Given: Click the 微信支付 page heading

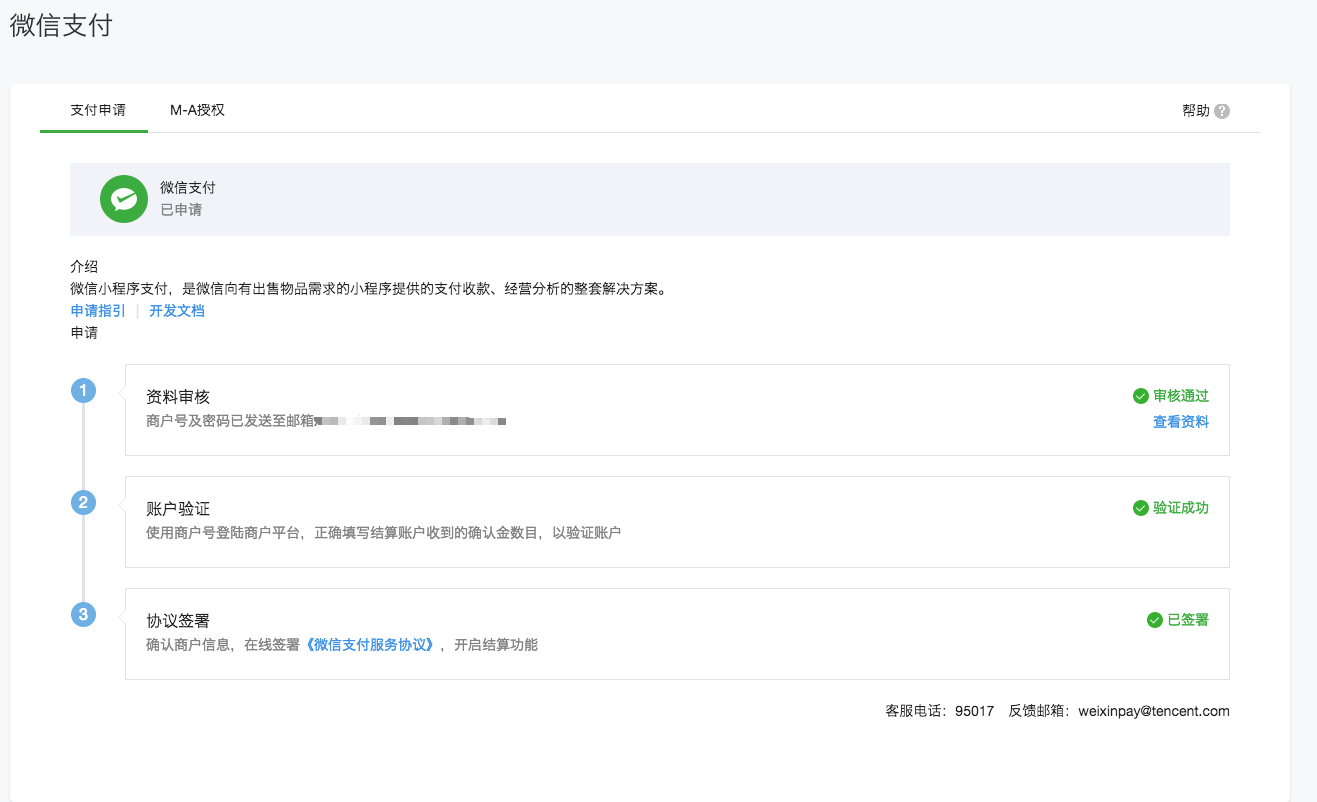Looking at the screenshot, I should tap(61, 26).
